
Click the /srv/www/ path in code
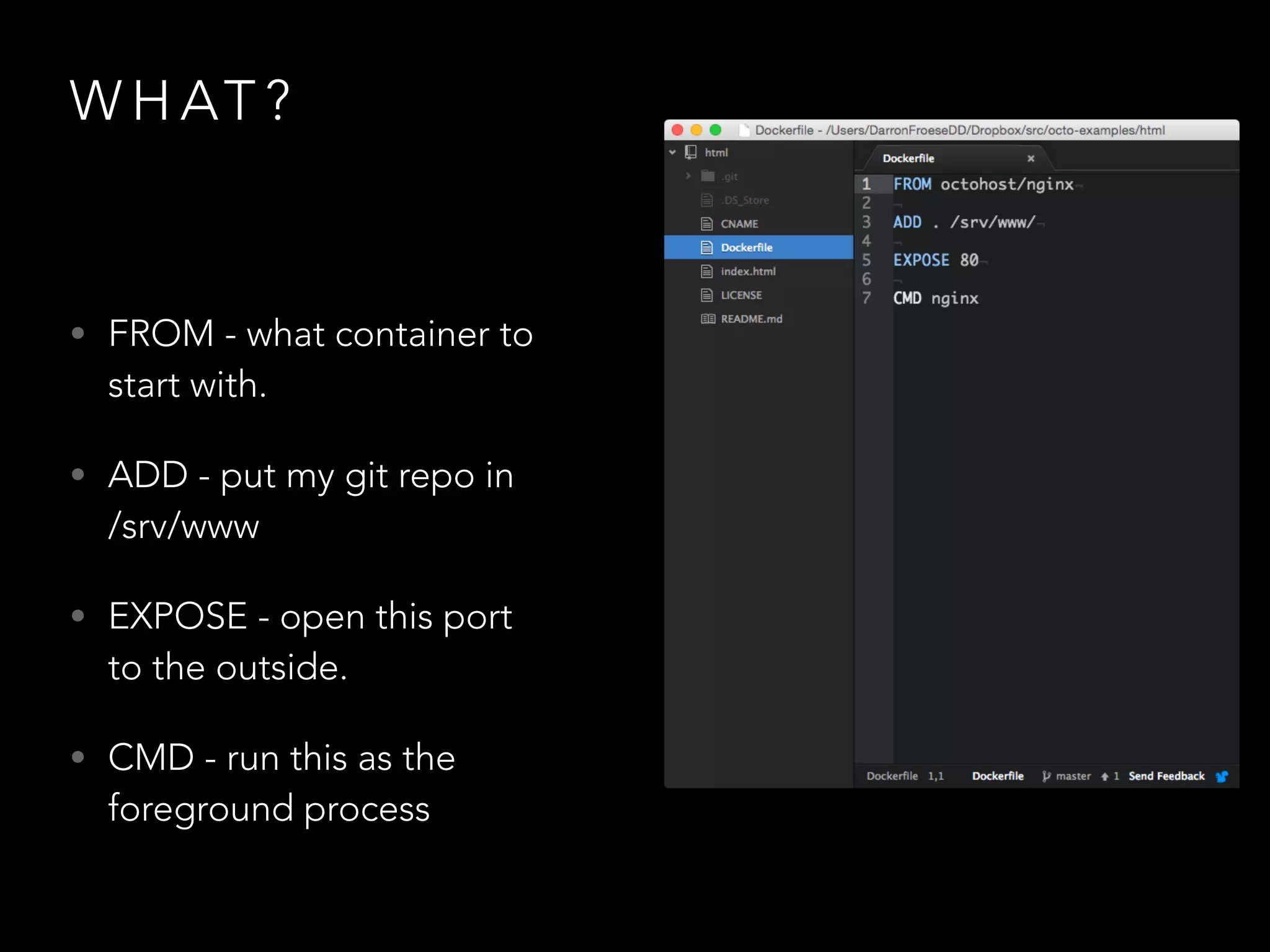993,222
